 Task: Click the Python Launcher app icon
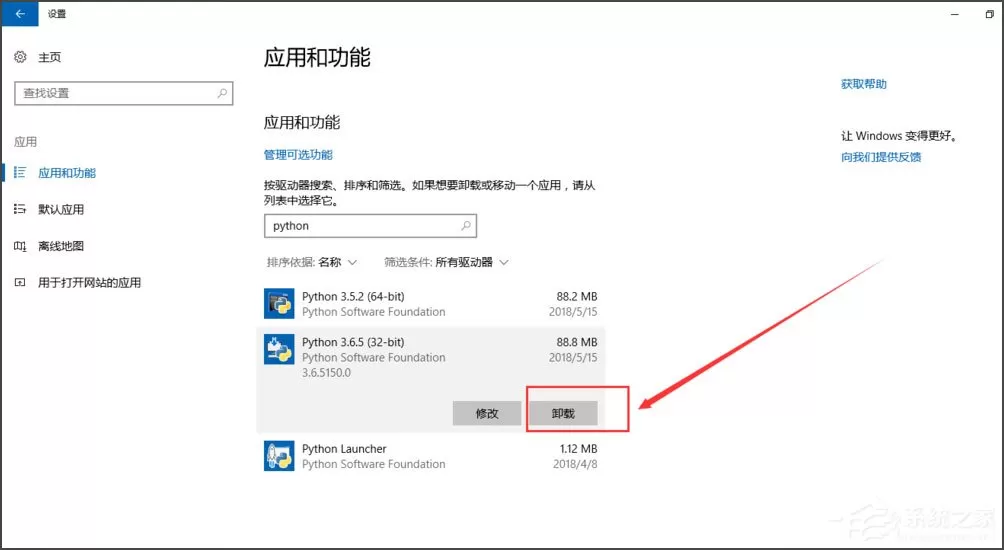279,456
